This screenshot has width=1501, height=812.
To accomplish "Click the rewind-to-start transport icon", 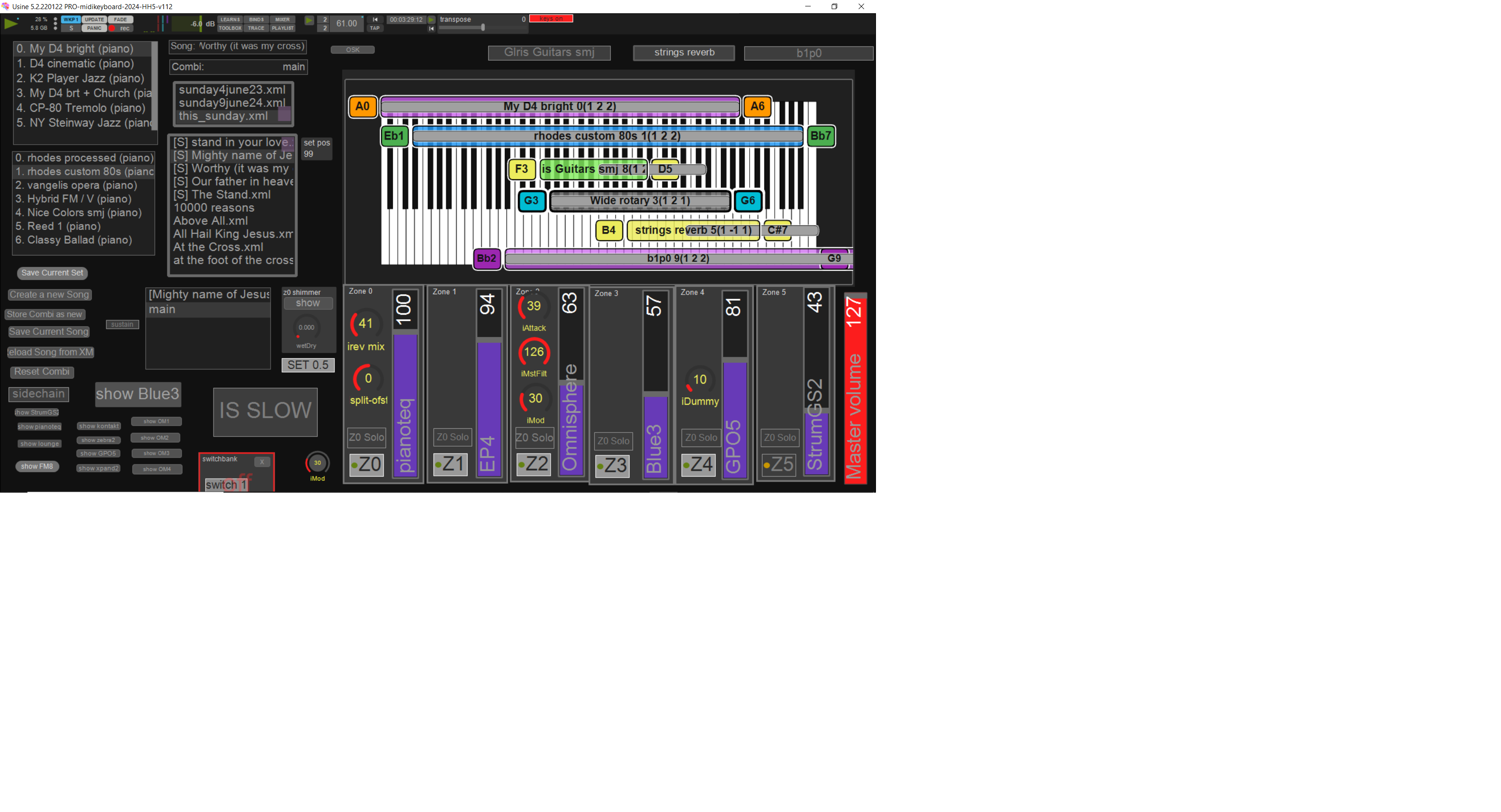I will coord(375,19).
